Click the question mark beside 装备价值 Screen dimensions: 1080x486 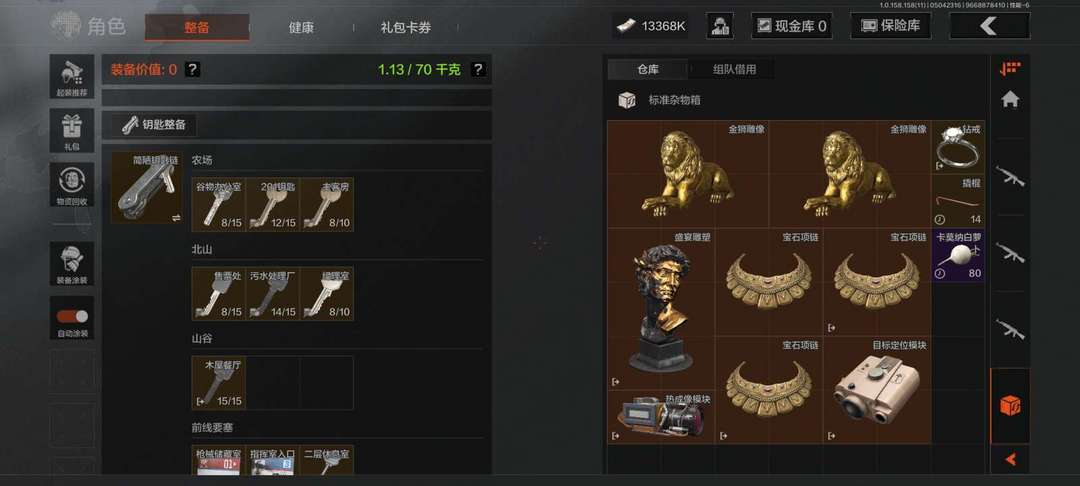194,70
